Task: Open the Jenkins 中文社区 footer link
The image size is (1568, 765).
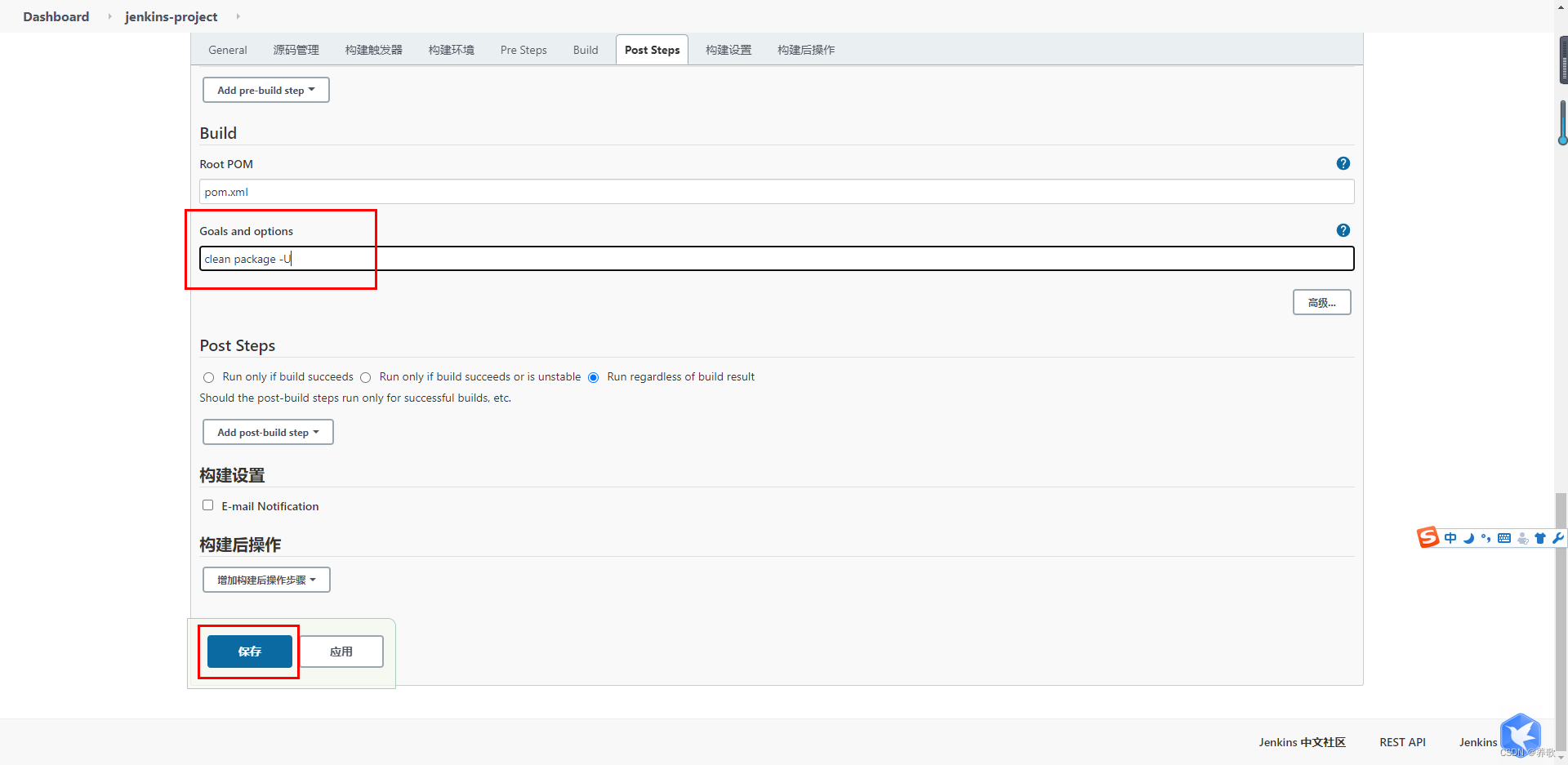Action: (x=1302, y=742)
